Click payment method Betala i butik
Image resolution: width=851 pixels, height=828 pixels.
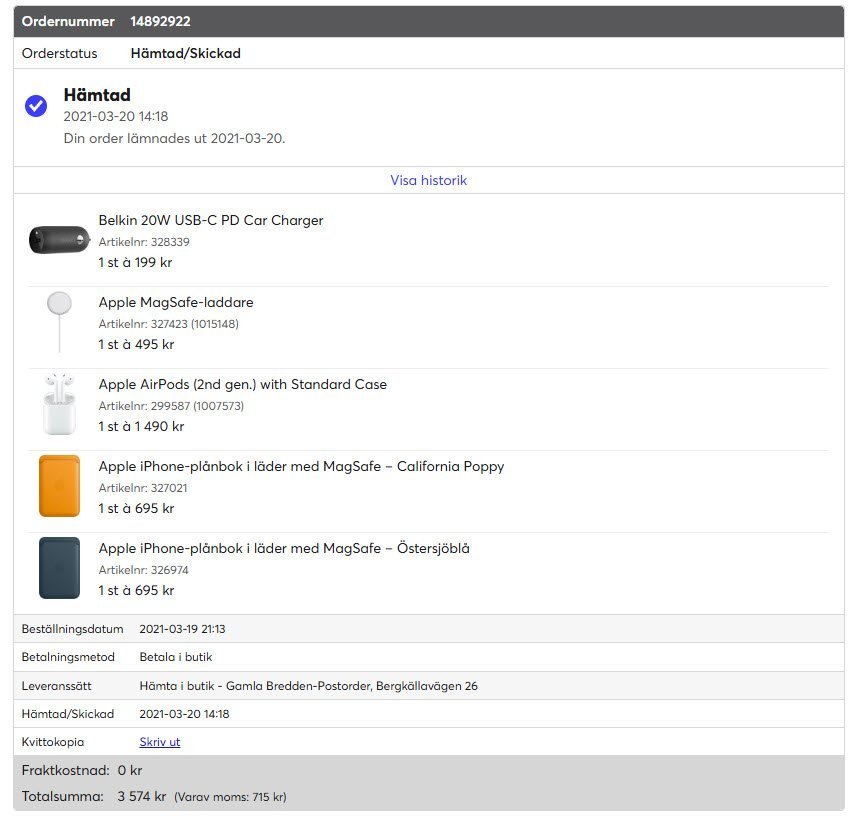point(176,657)
